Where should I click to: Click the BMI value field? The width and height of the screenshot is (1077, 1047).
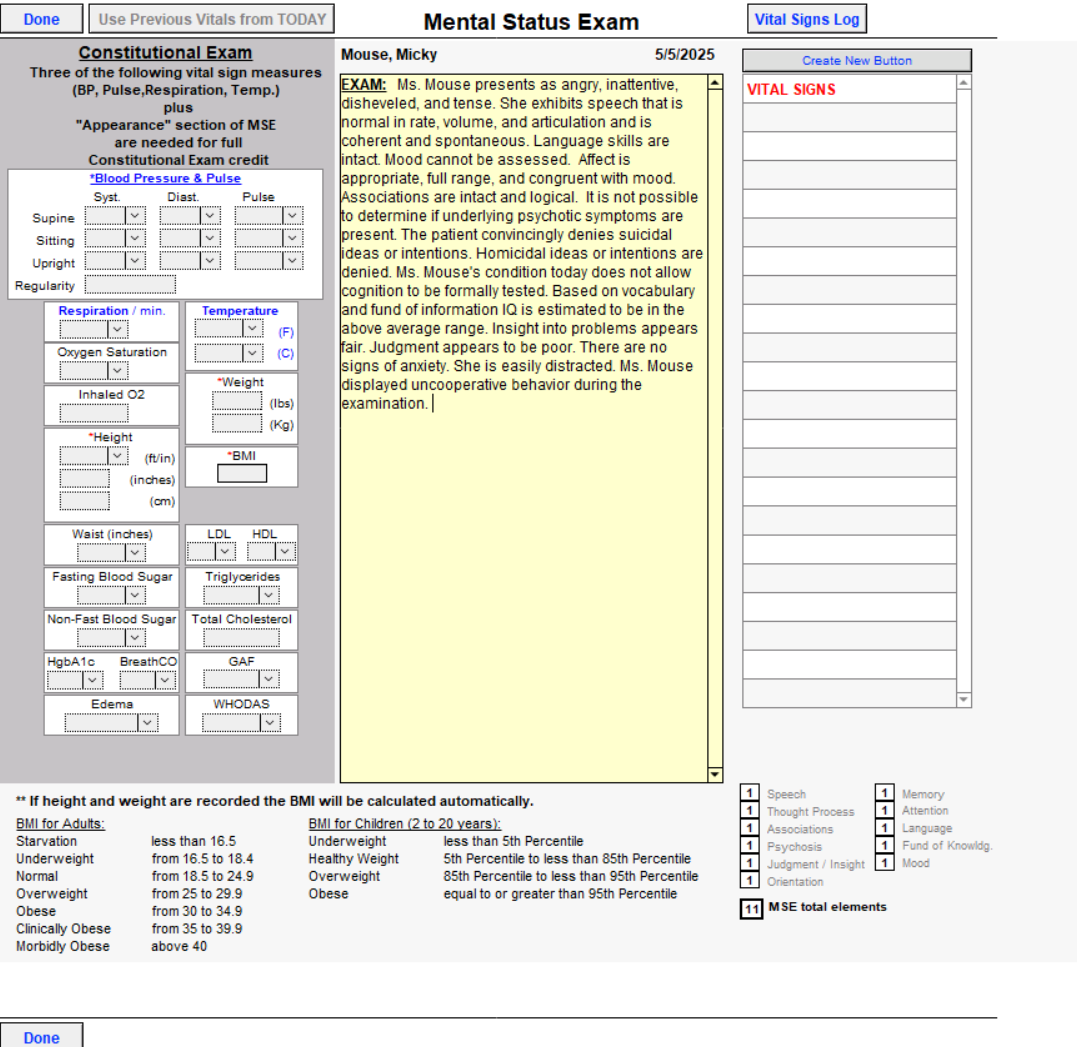coord(242,474)
